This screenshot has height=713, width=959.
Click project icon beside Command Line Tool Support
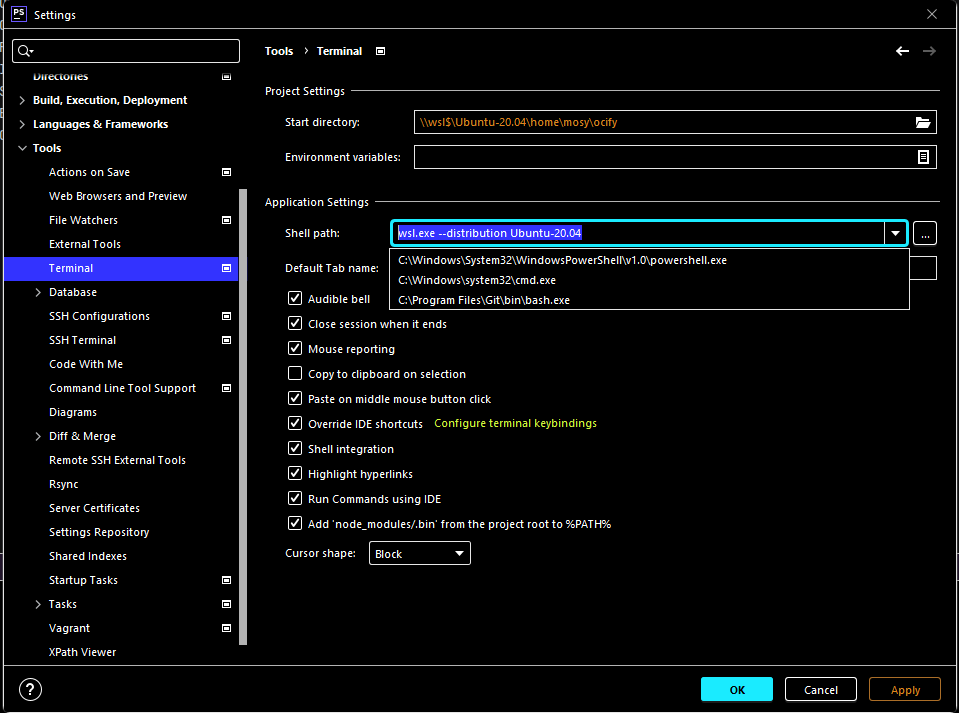[x=226, y=388]
